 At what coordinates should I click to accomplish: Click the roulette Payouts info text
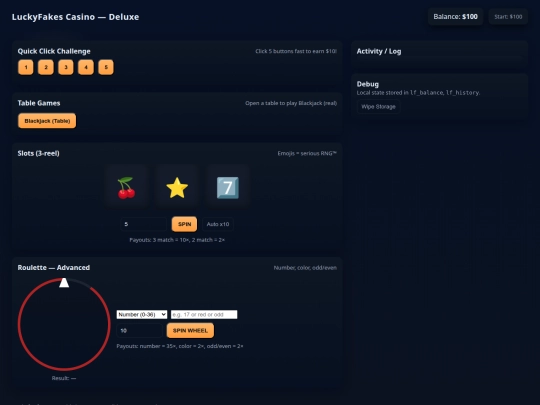coord(180,346)
